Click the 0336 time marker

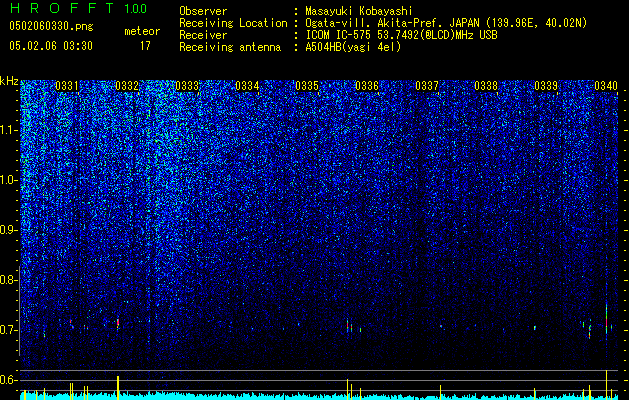(367, 86)
